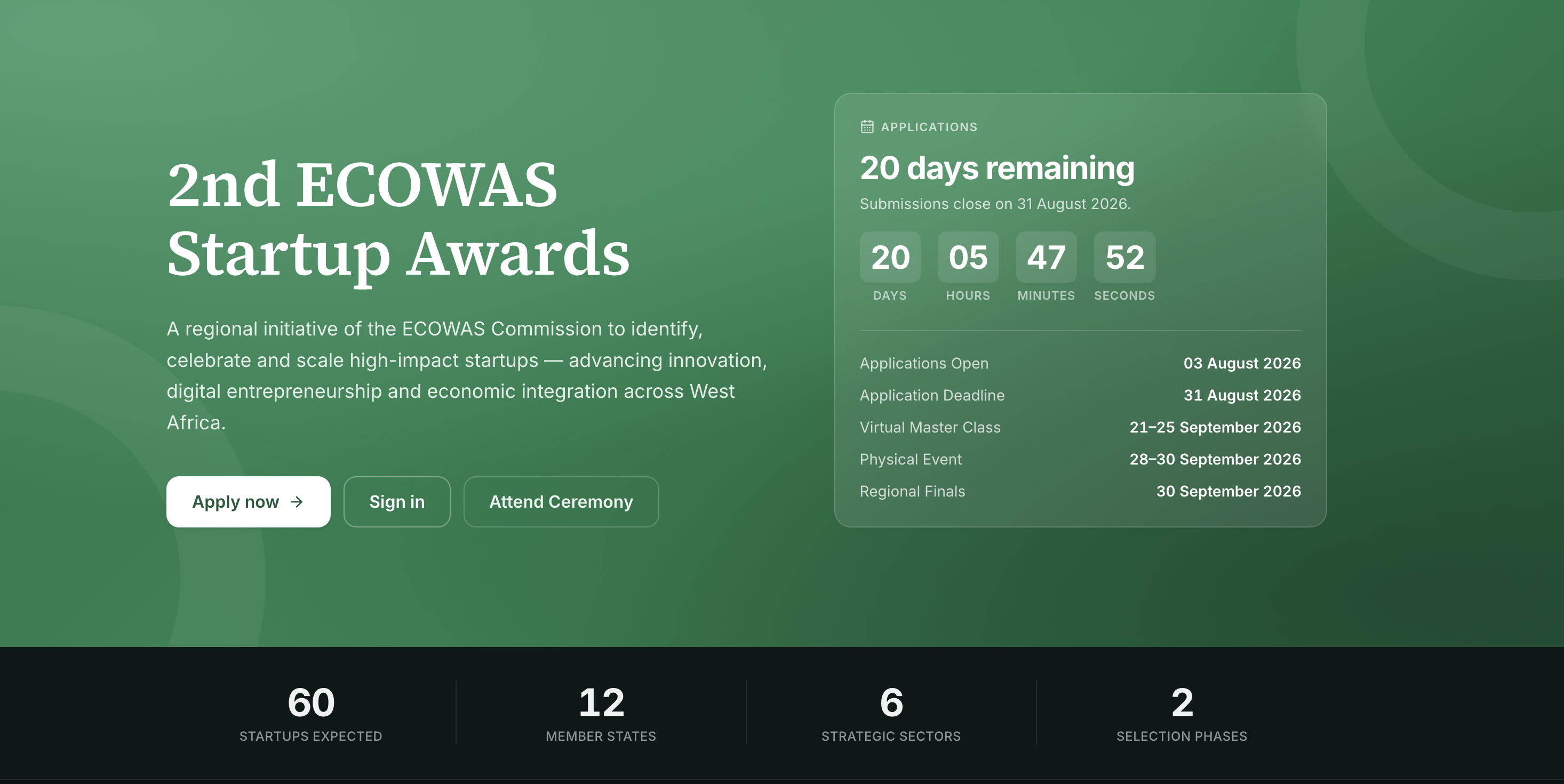Click the countdown minutes value 47
The image size is (1564, 784).
[1046, 257]
